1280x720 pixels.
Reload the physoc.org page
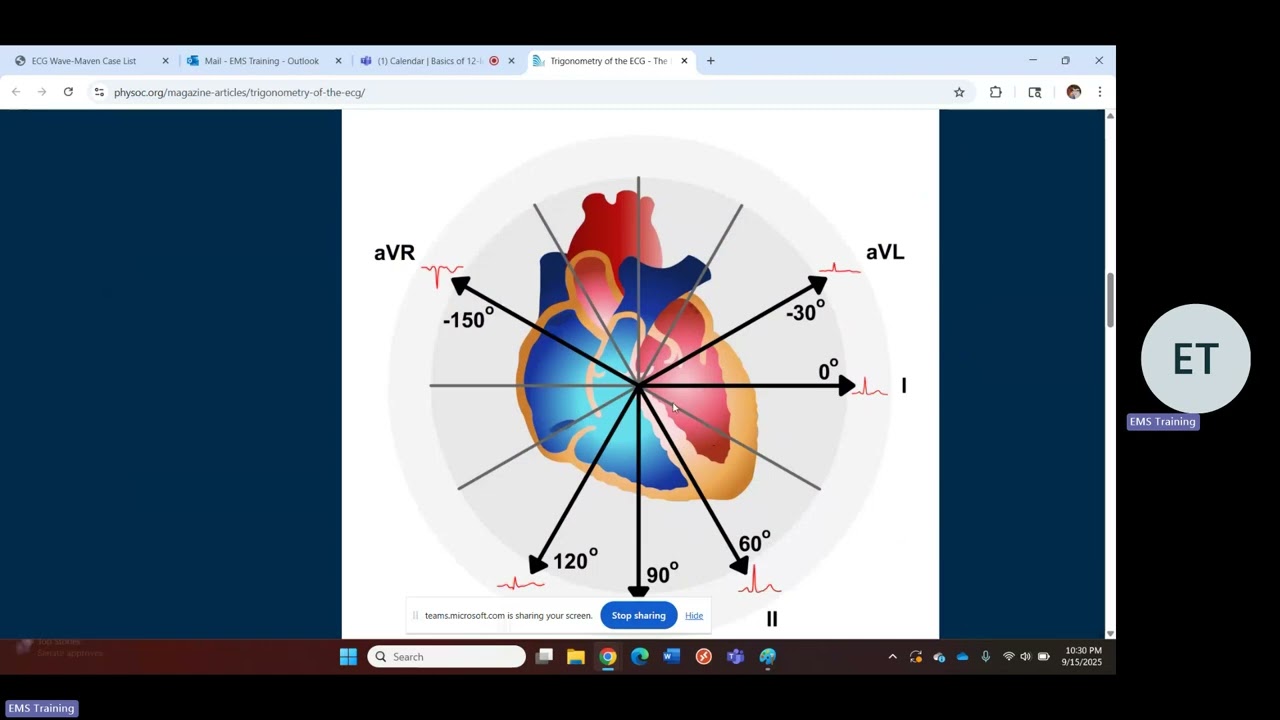point(68,92)
